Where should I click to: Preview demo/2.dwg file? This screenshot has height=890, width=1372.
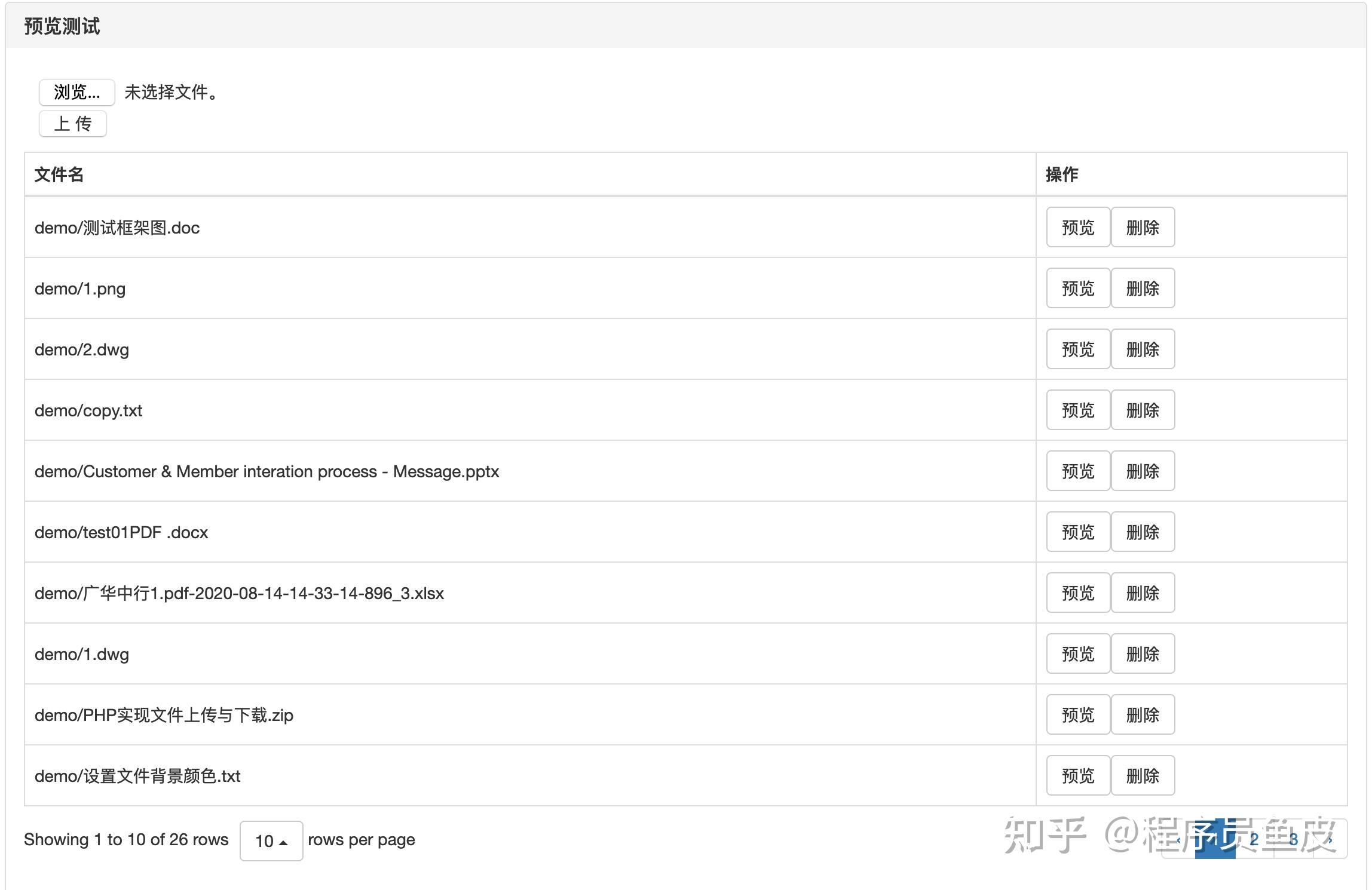[1077, 349]
